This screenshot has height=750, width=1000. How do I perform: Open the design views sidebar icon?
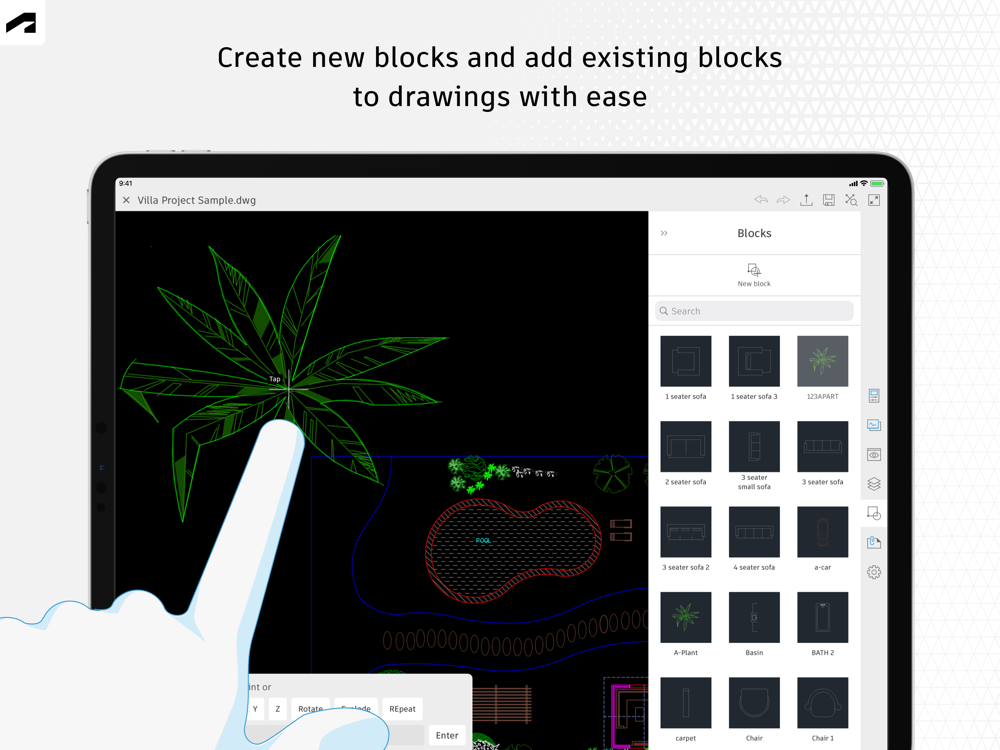[x=874, y=425]
